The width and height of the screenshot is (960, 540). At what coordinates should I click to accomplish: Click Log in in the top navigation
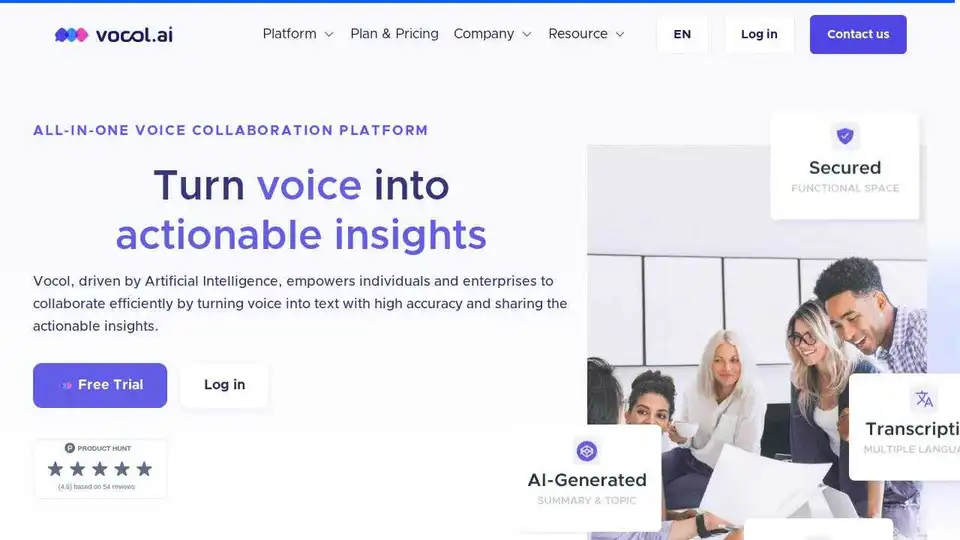tap(759, 34)
